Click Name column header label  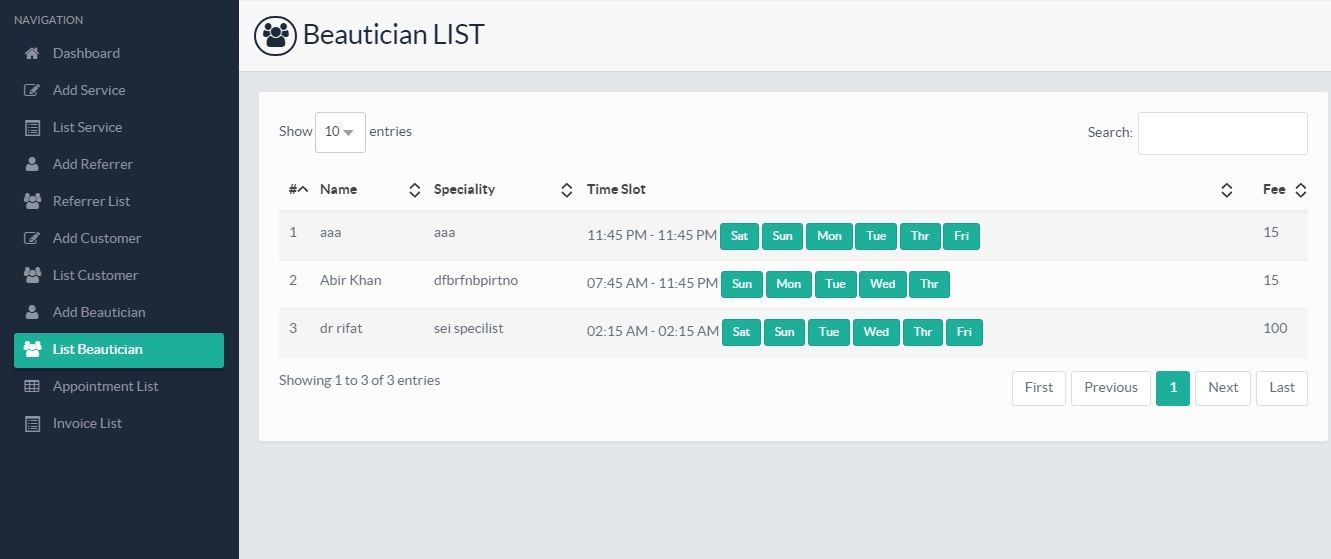click(x=338, y=189)
